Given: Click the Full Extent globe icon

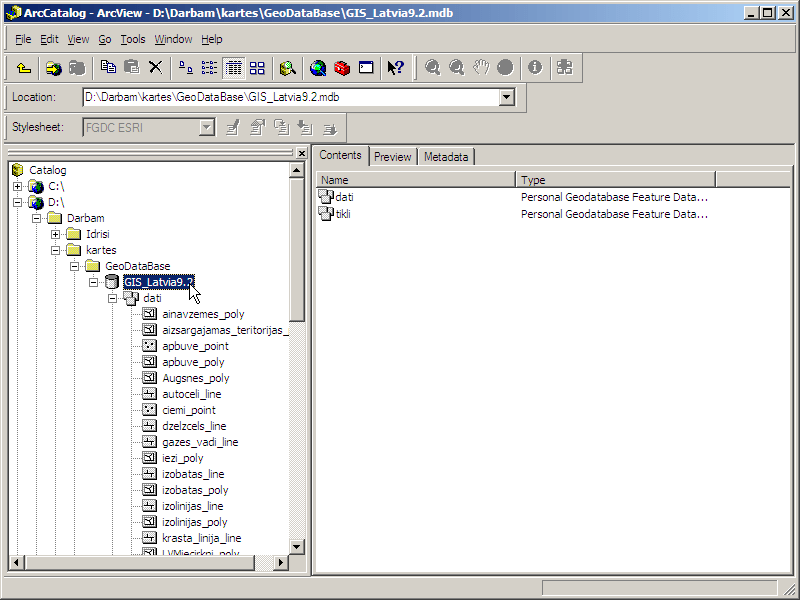Looking at the screenshot, I should tap(505, 68).
